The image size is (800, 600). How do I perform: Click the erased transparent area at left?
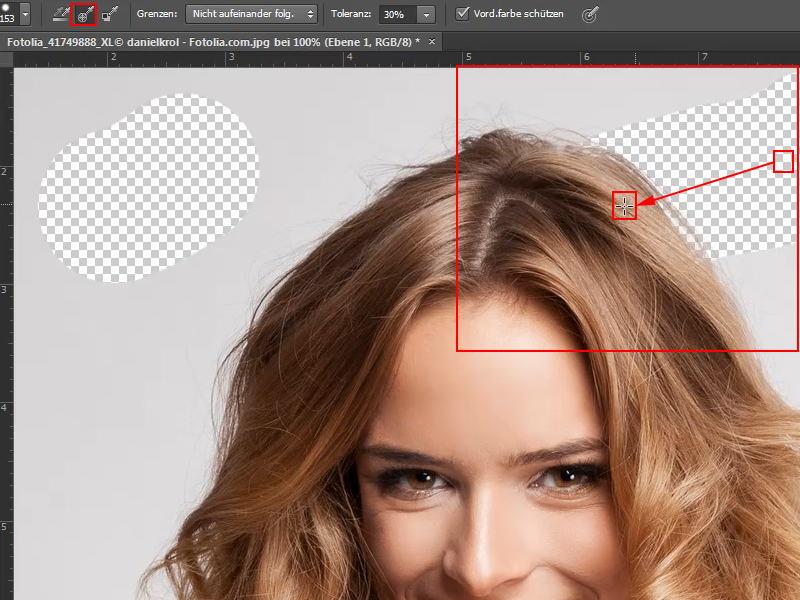pos(149,188)
